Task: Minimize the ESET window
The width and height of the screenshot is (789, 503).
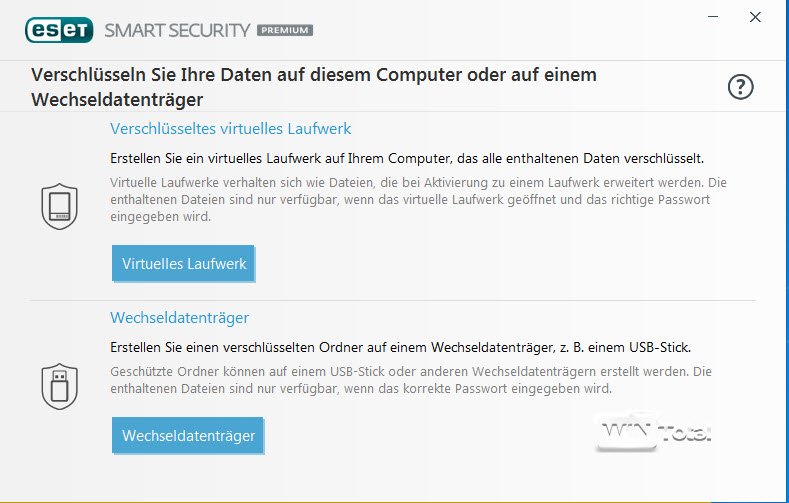Action: [712, 17]
